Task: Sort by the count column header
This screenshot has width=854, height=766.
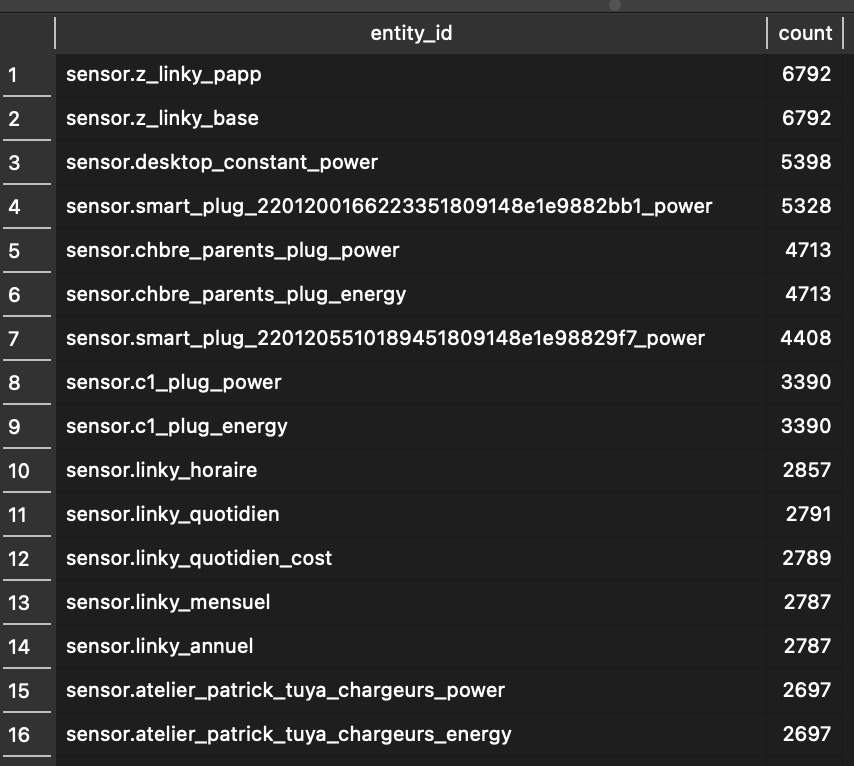Action: click(x=804, y=33)
